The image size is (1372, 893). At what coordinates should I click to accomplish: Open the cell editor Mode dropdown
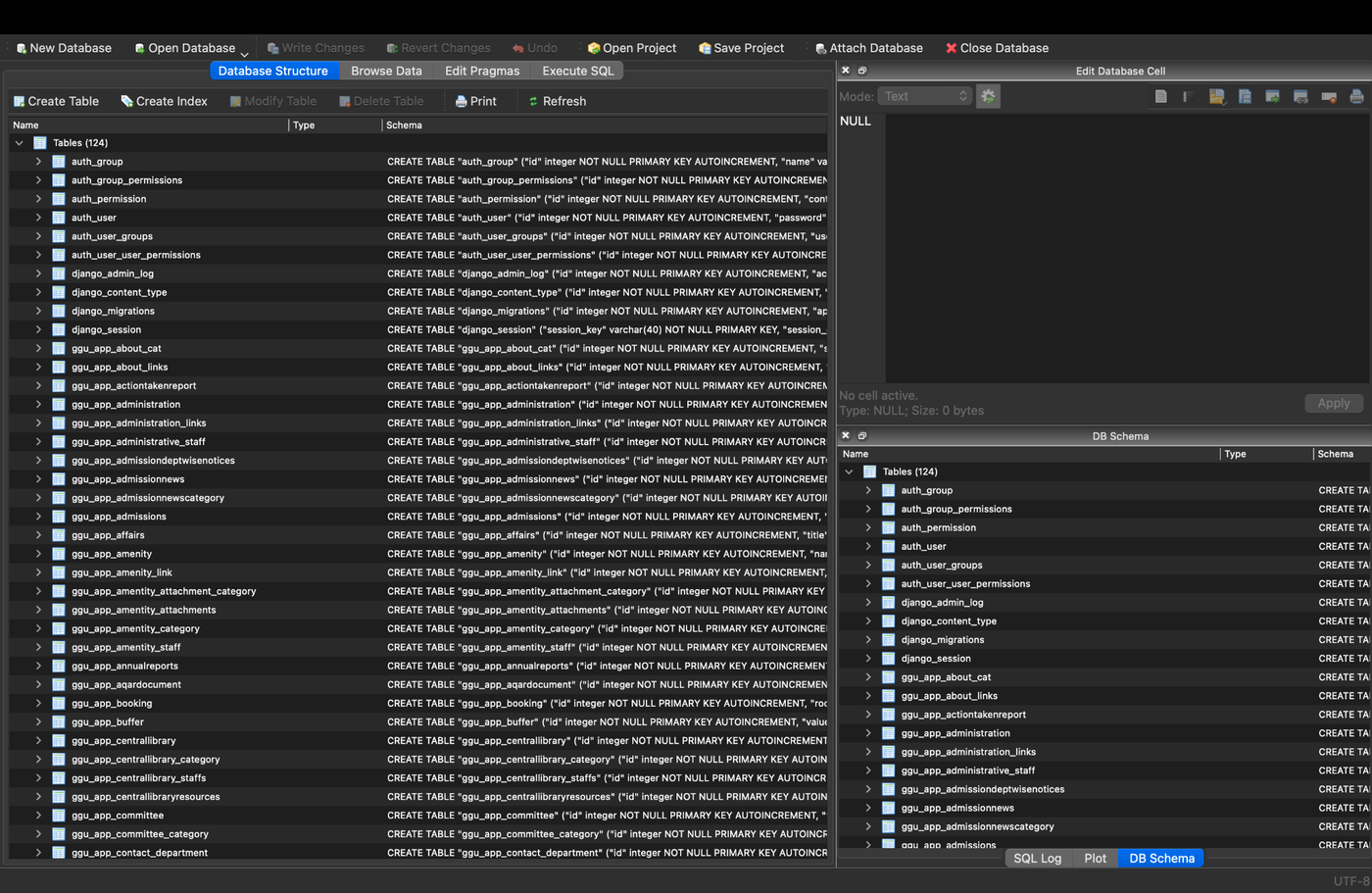pos(924,96)
